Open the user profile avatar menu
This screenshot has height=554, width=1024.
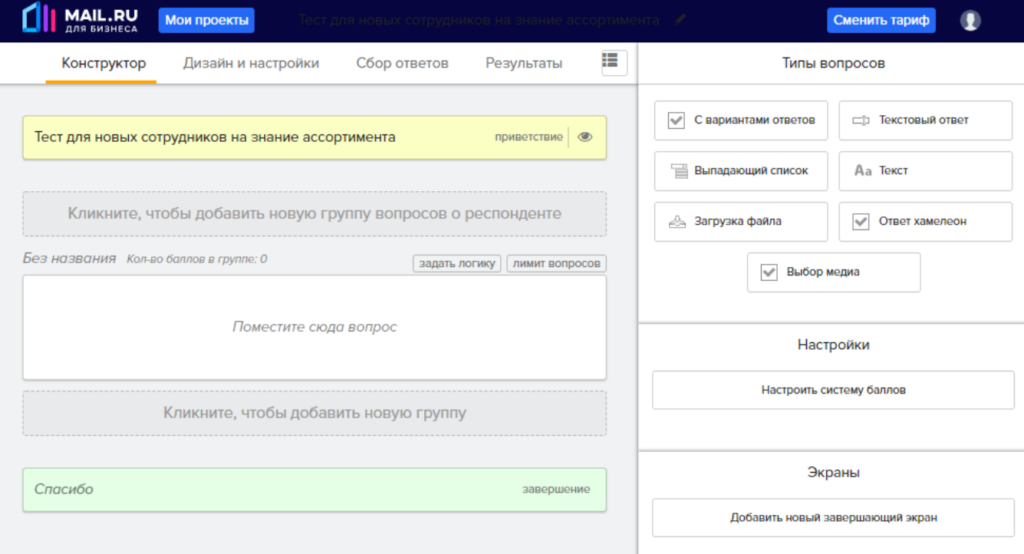[969, 20]
